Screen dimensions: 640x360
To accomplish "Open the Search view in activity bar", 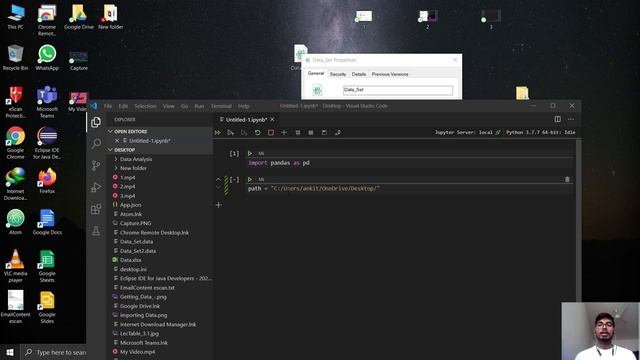I will point(96,144).
